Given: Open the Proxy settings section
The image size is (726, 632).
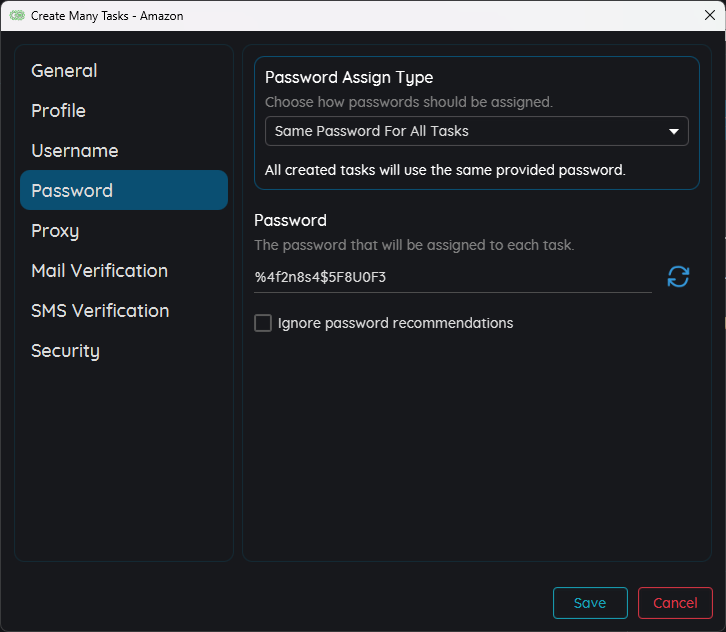Looking at the screenshot, I should 55,231.
